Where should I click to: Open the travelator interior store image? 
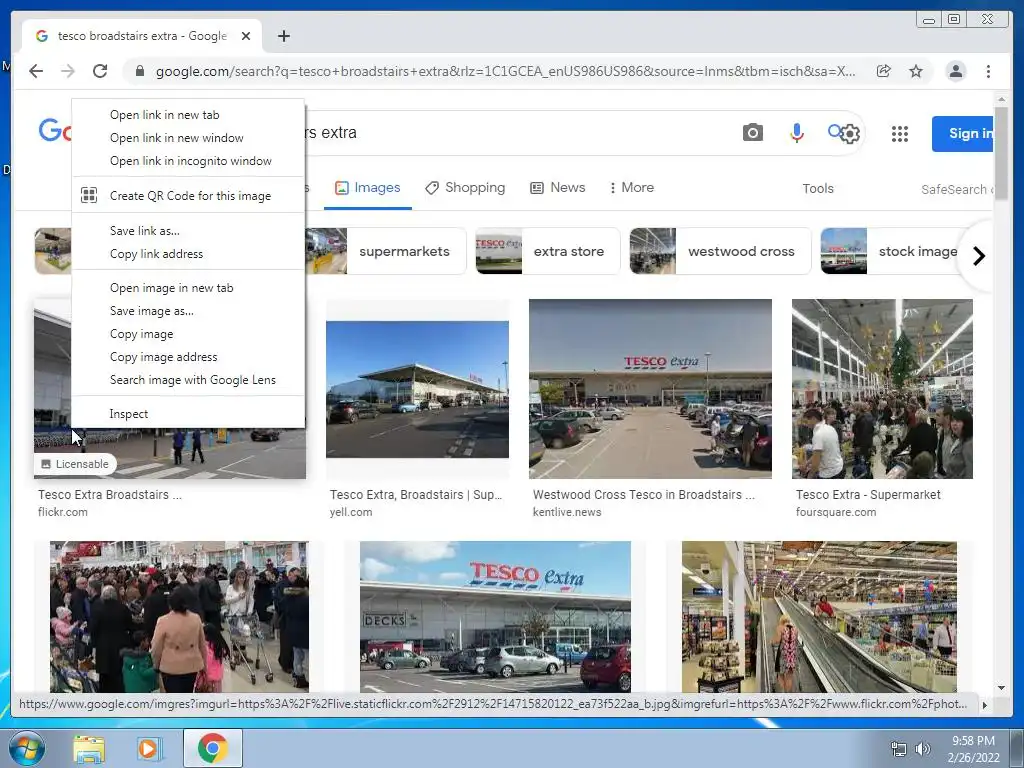pos(819,616)
